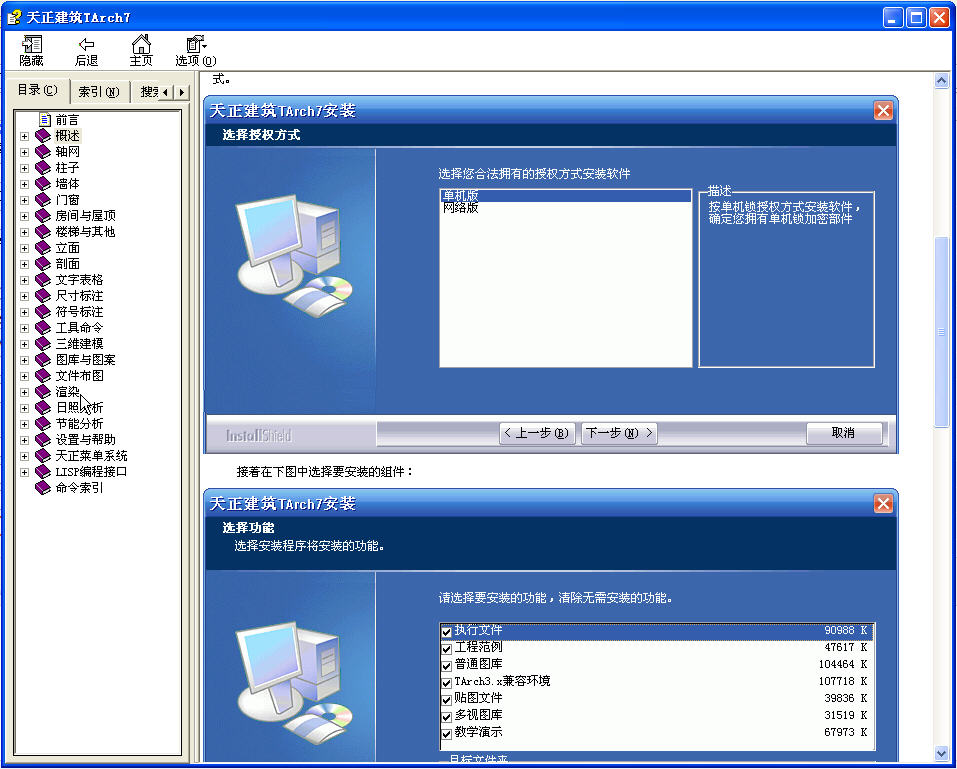
Task: Click the book icon beside 墙体
Action: pos(43,184)
